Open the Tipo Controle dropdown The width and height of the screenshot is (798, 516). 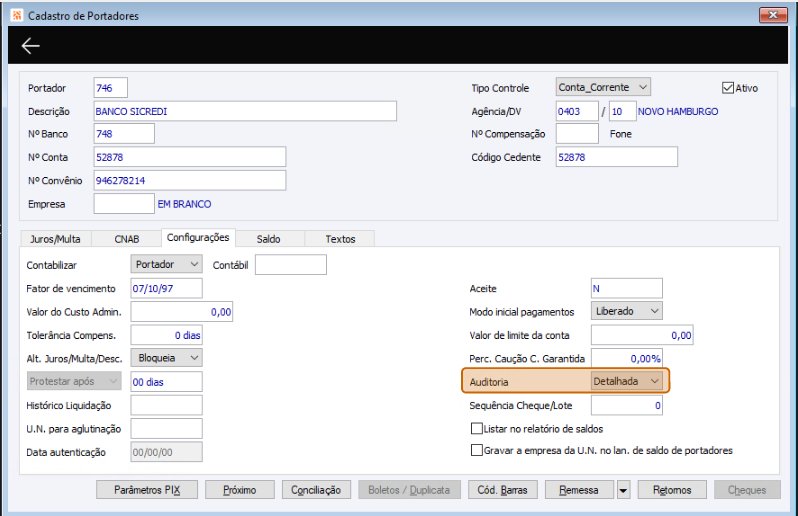click(x=603, y=88)
